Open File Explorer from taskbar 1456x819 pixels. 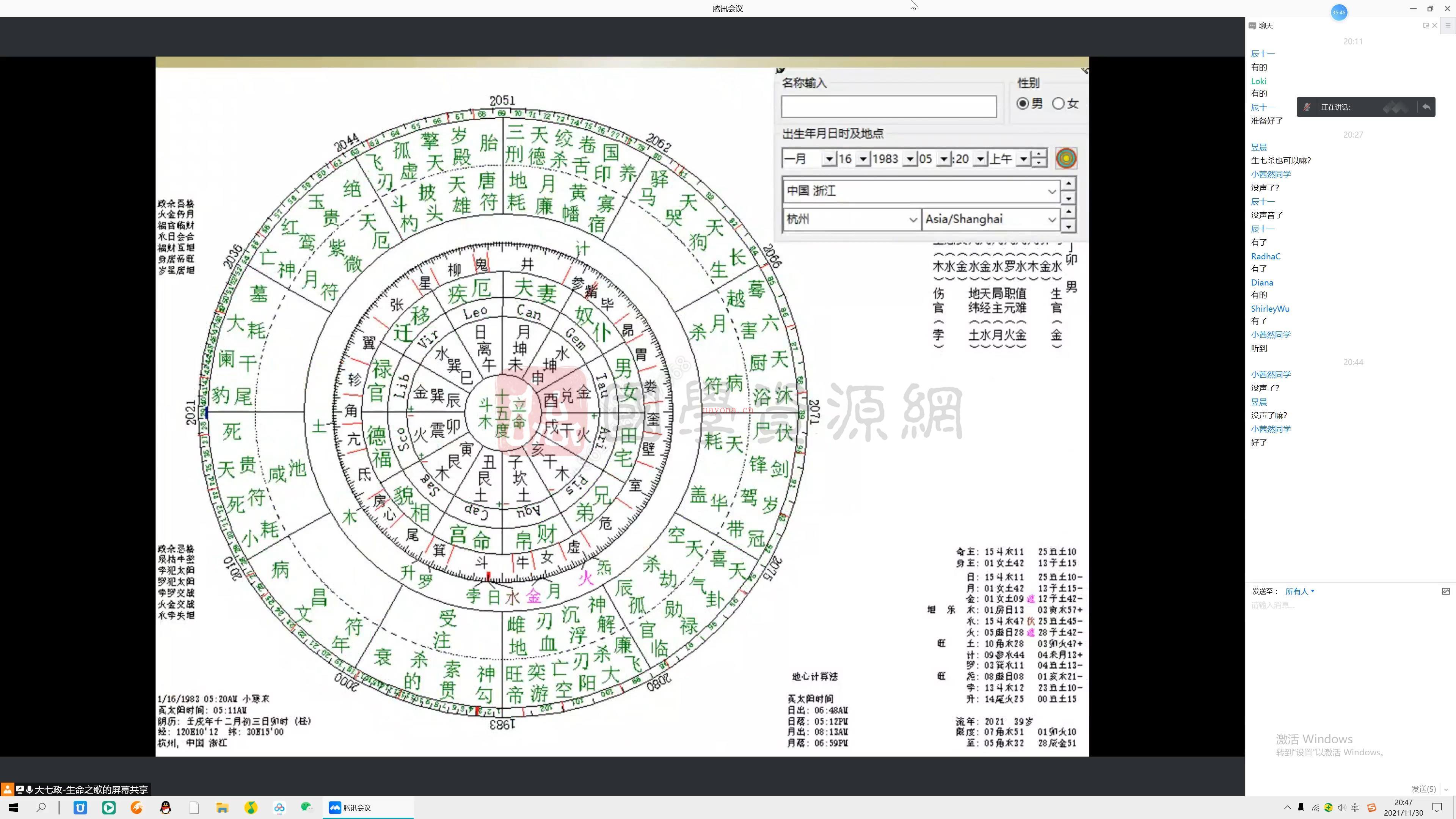point(222,808)
